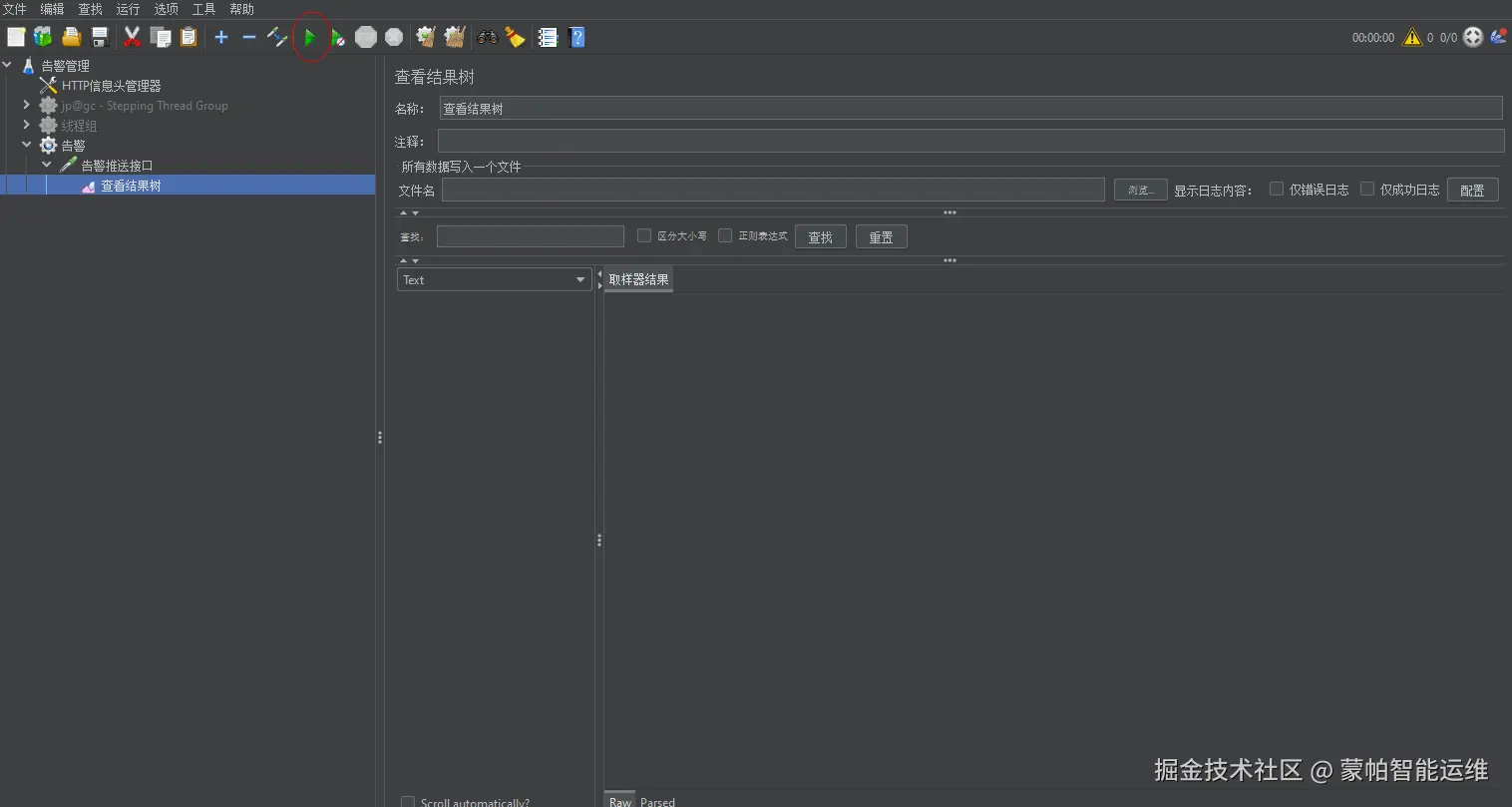Create a new test plan via New icon
1512x807 pixels.
16,37
